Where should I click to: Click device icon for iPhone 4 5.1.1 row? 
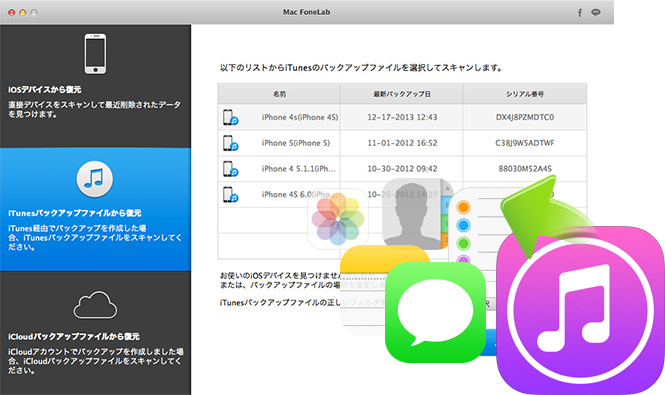click(231, 169)
